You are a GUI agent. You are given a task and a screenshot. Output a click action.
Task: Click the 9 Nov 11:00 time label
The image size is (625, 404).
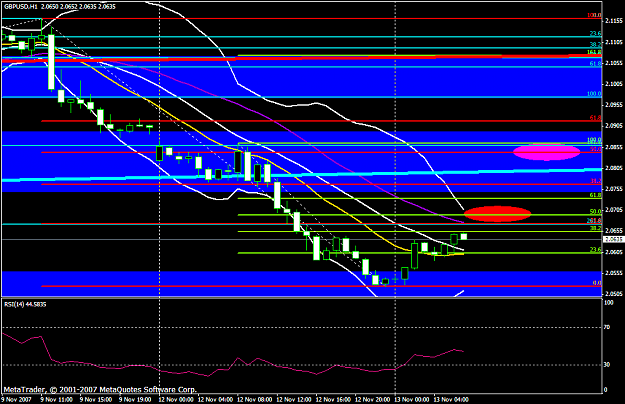(57, 399)
